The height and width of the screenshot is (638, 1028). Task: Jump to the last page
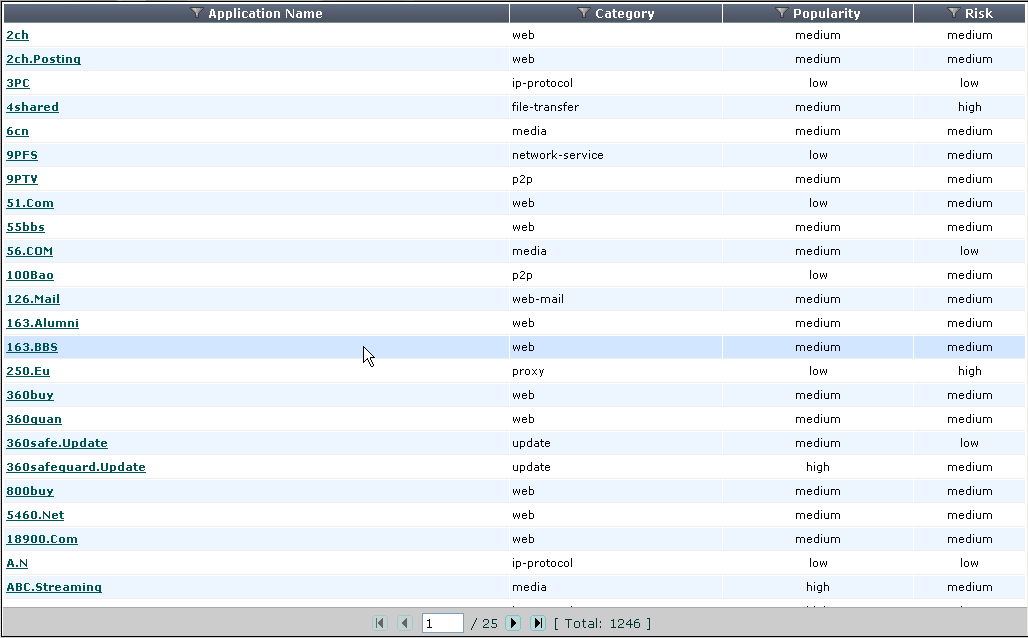click(538, 623)
